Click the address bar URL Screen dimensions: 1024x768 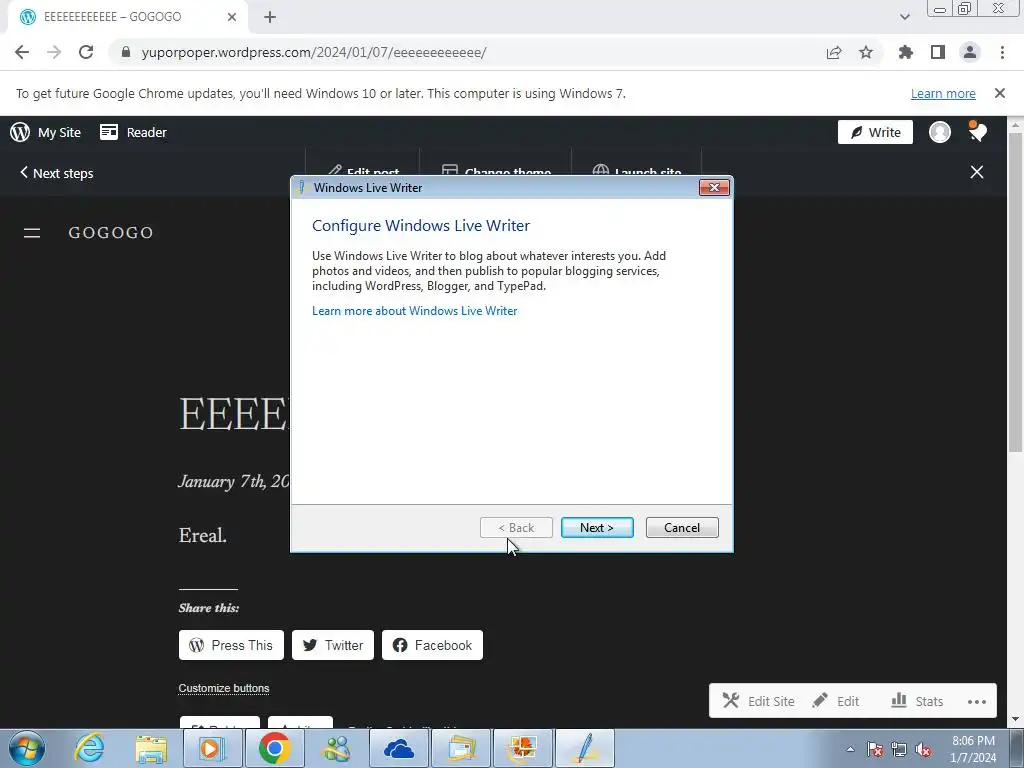tap(314, 52)
